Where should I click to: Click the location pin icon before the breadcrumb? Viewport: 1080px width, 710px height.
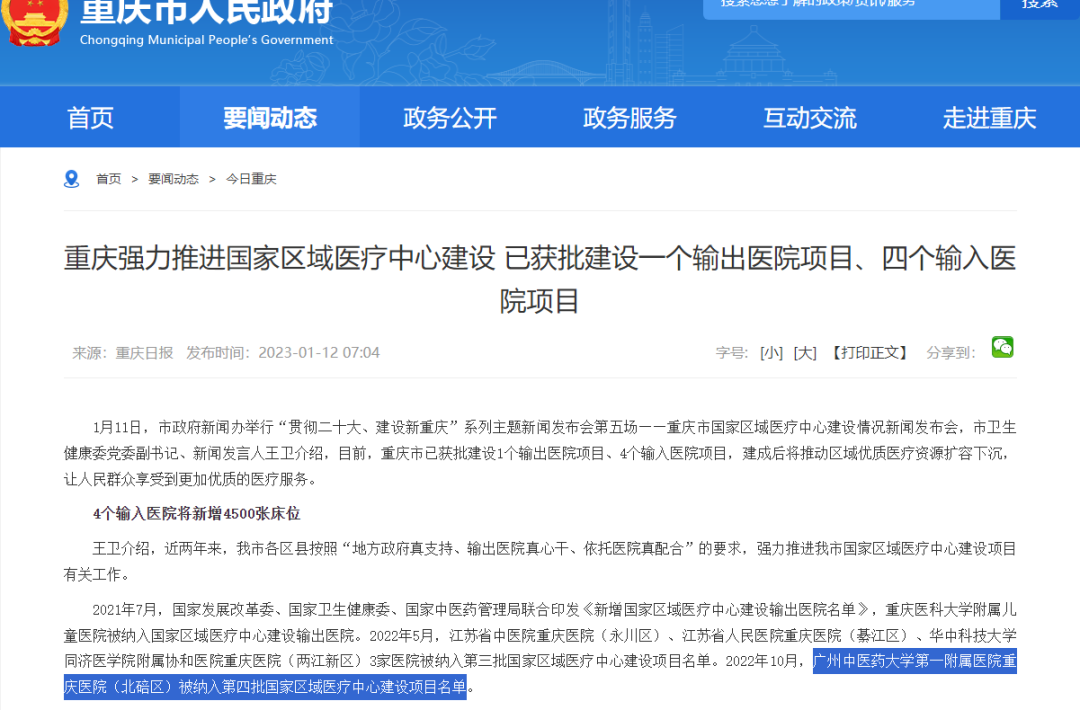click(70, 178)
